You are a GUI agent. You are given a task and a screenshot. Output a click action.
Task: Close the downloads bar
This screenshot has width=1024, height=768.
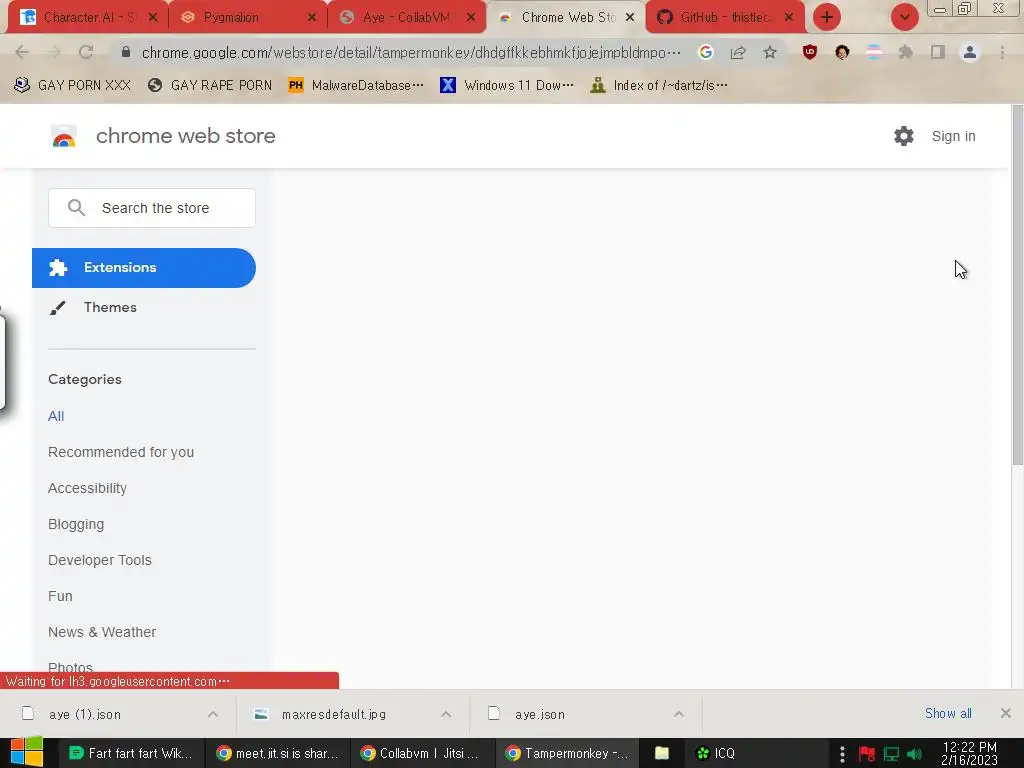coord(1006,713)
